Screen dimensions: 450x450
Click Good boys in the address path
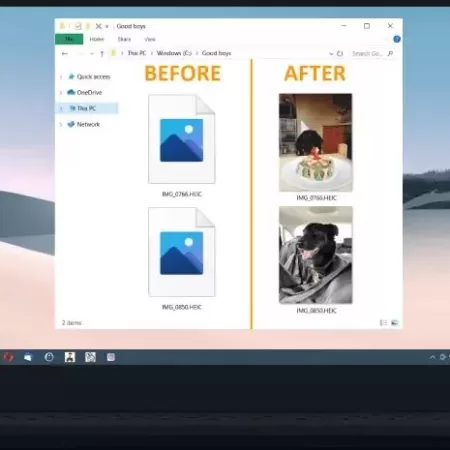point(216,53)
